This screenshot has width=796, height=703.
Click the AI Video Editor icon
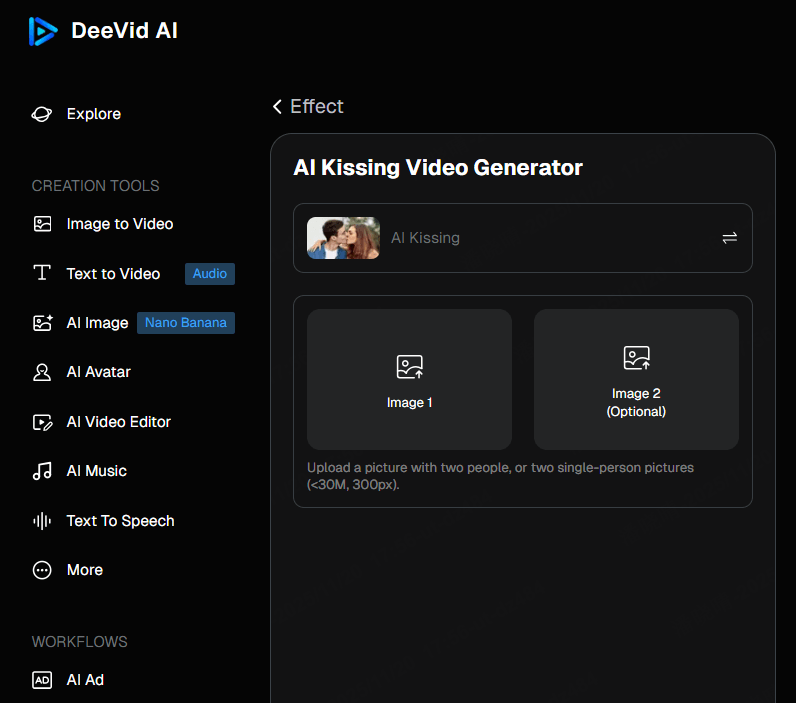43,422
